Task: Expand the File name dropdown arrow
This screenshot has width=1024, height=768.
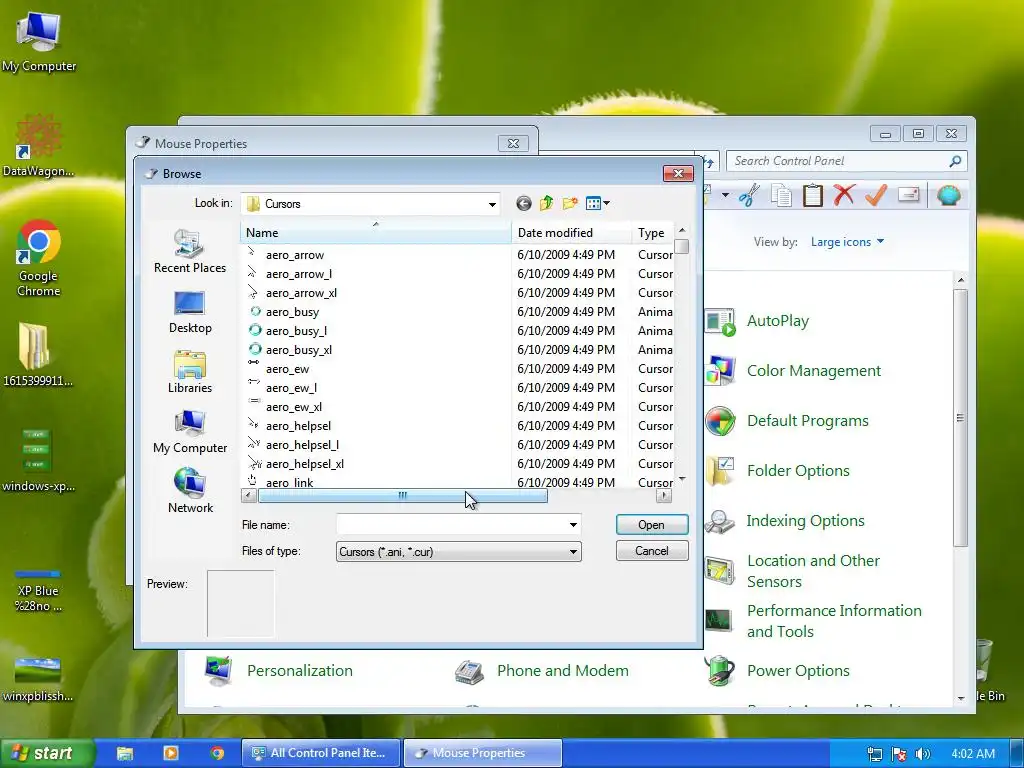Action: point(573,524)
